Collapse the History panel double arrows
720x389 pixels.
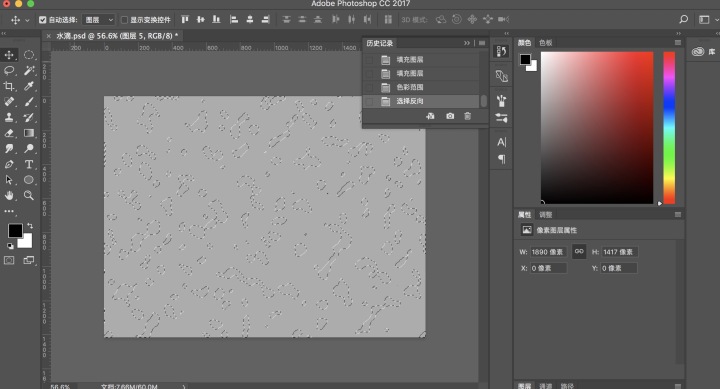(467, 43)
